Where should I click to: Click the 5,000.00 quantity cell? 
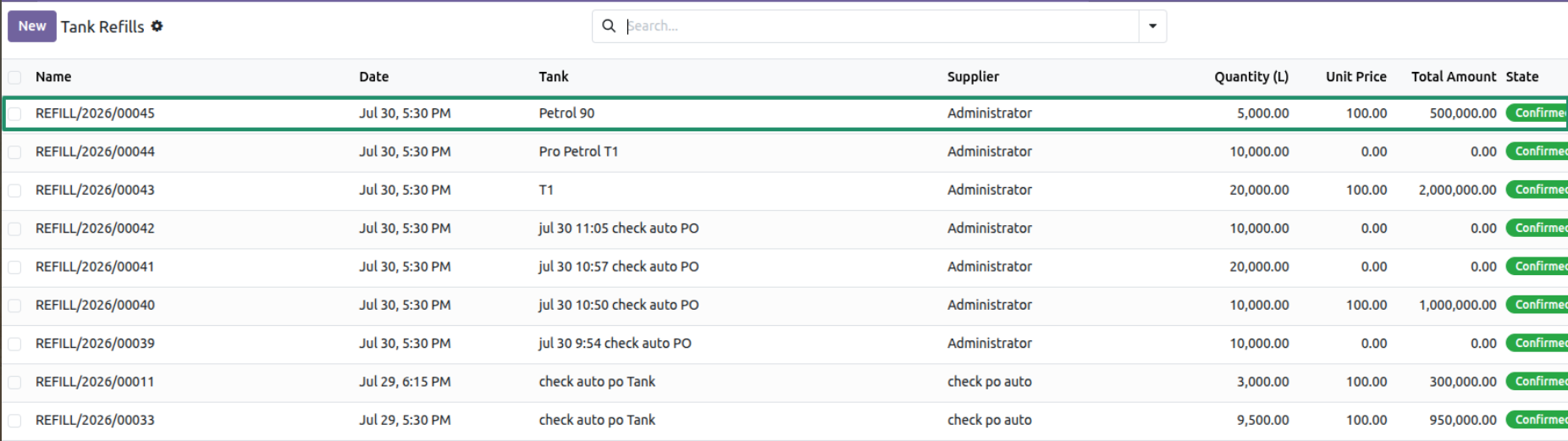coord(1263,113)
